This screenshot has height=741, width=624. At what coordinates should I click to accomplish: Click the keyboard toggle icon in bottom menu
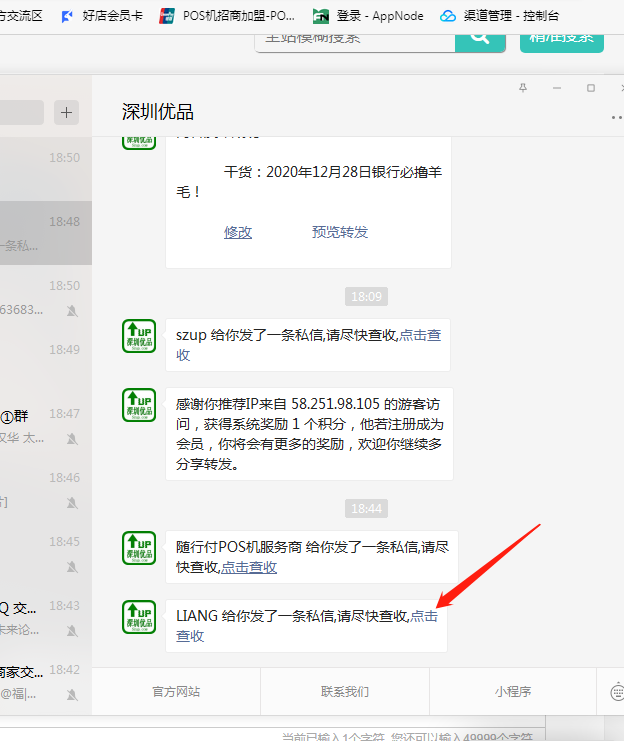617,692
